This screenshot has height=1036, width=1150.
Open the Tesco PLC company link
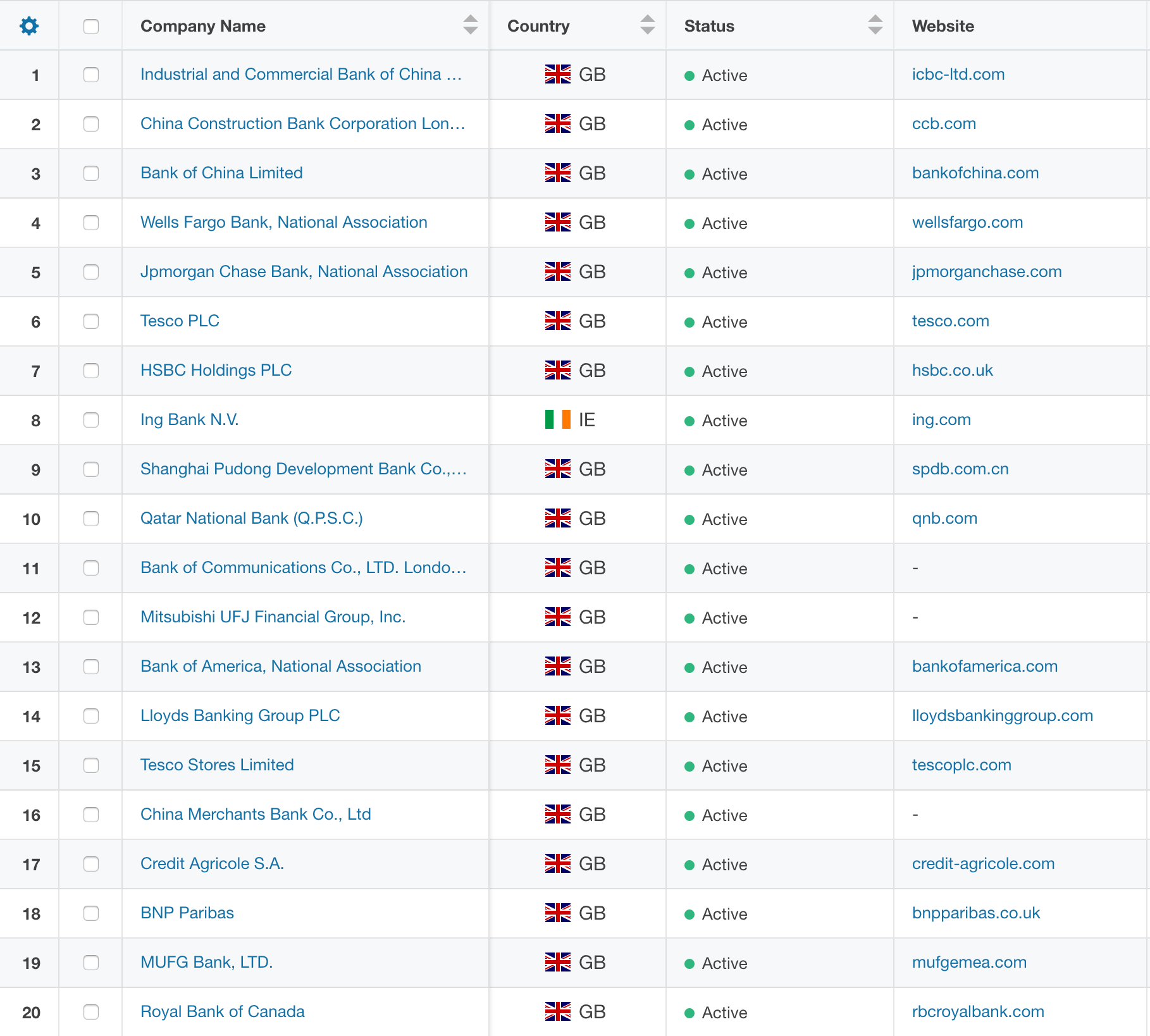pos(180,321)
